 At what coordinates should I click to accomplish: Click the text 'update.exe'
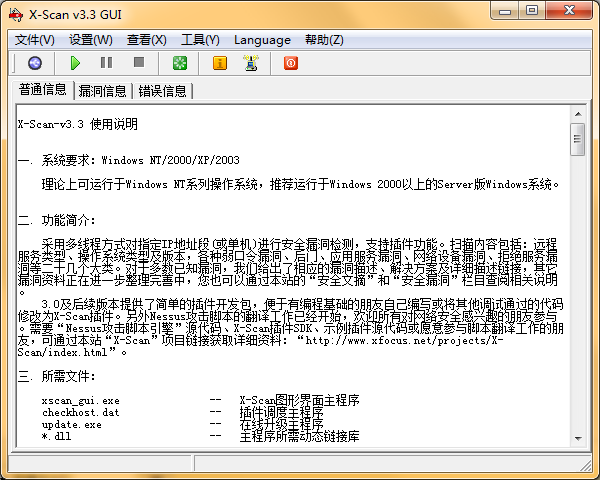(72, 424)
